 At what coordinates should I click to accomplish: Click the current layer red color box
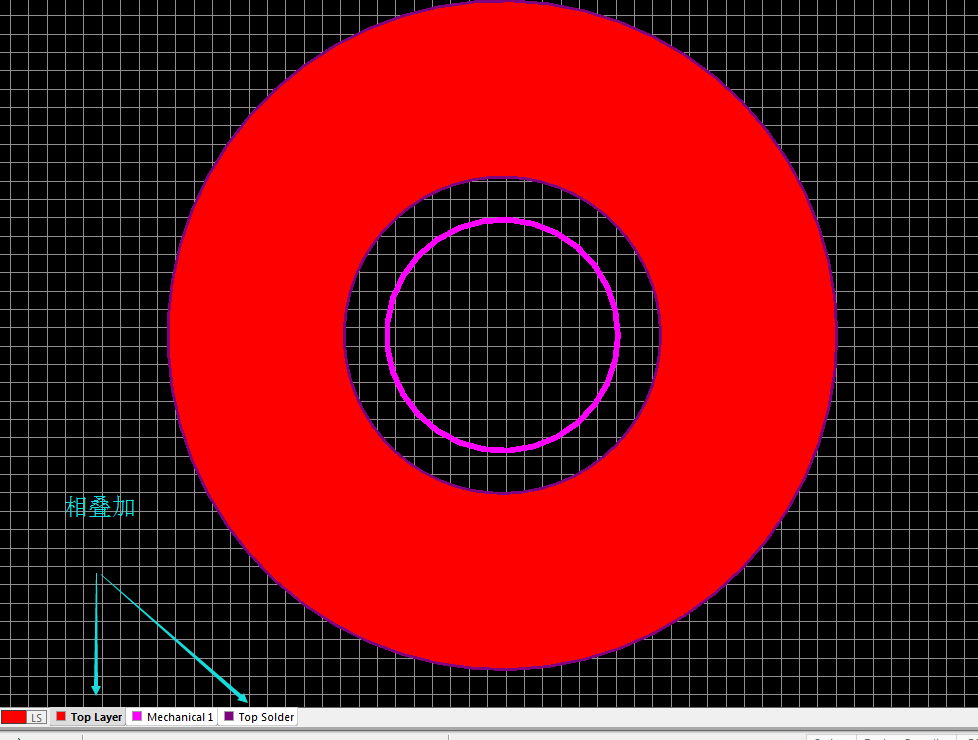(14, 718)
